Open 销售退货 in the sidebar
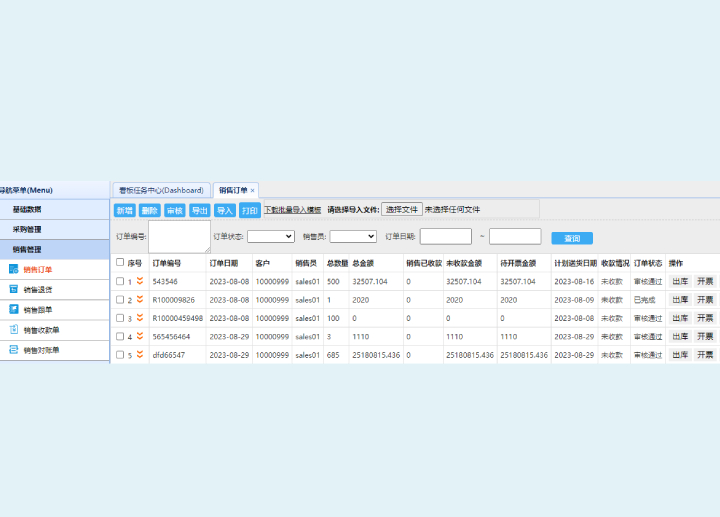 [x=38, y=289]
